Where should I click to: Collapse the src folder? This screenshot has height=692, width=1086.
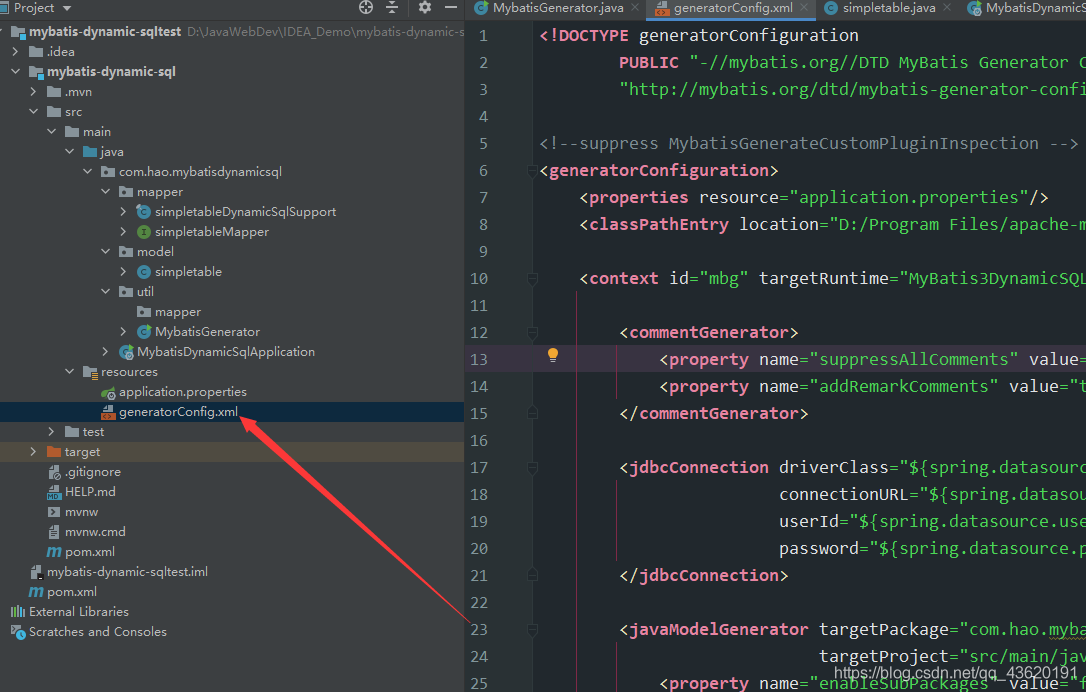[x=33, y=112]
